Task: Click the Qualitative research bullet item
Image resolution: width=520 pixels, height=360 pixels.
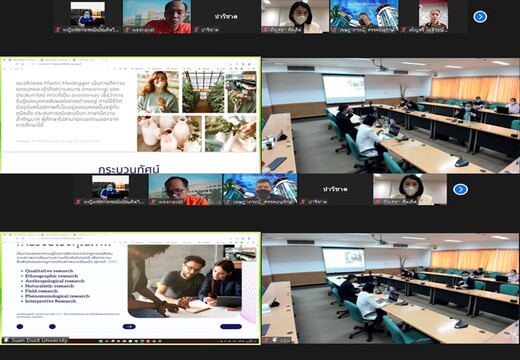Action: pyautogui.click(x=49, y=271)
